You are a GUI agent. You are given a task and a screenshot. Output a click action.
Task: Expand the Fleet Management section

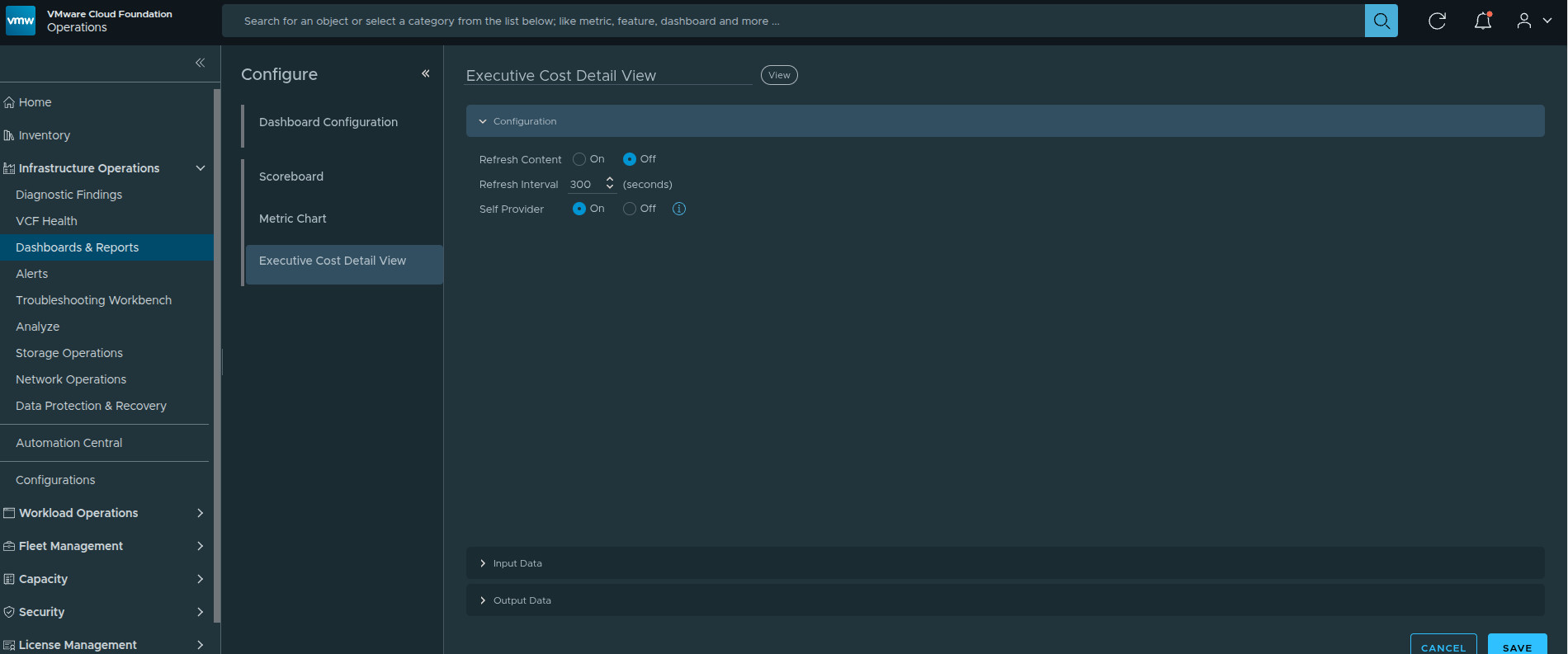click(200, 546)
